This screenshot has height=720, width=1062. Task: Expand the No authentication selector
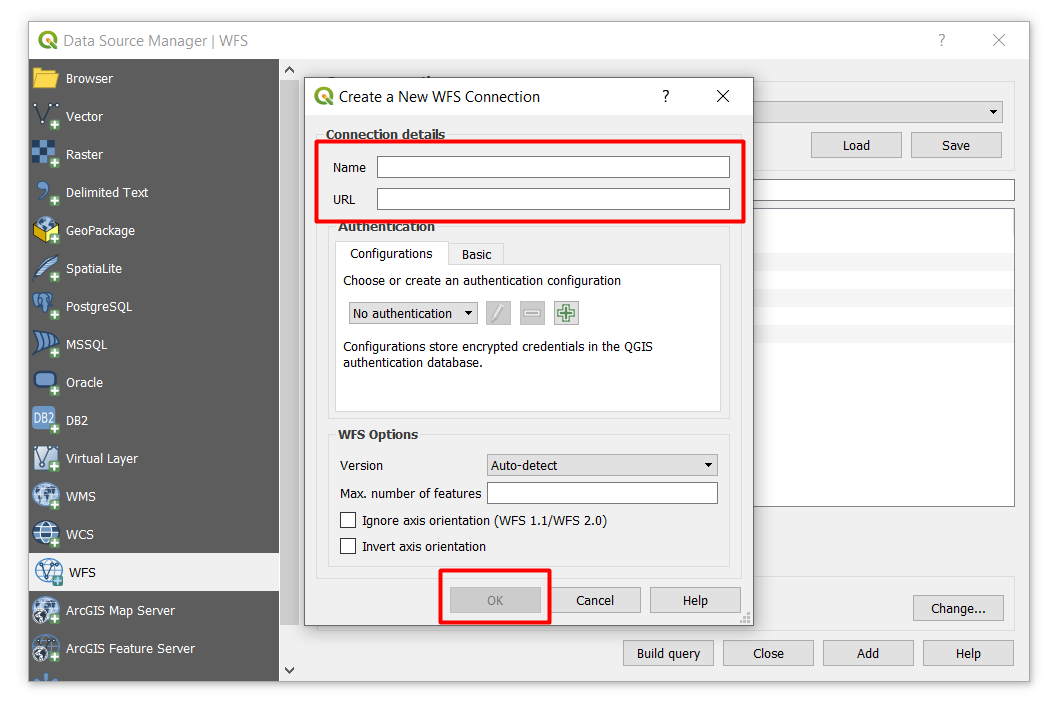click(413, 313)
